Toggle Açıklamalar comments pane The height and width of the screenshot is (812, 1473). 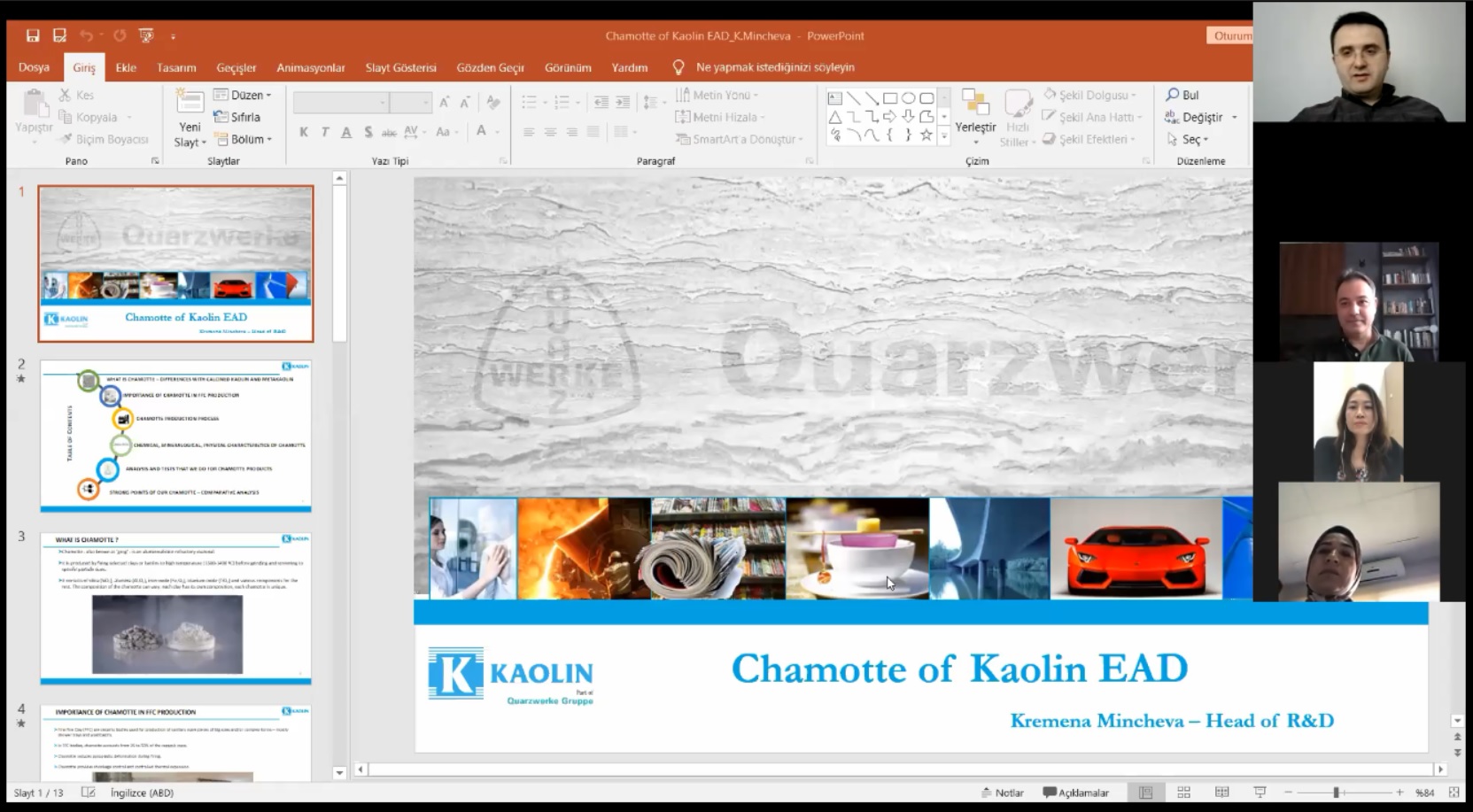click(x=1075, y=793)
